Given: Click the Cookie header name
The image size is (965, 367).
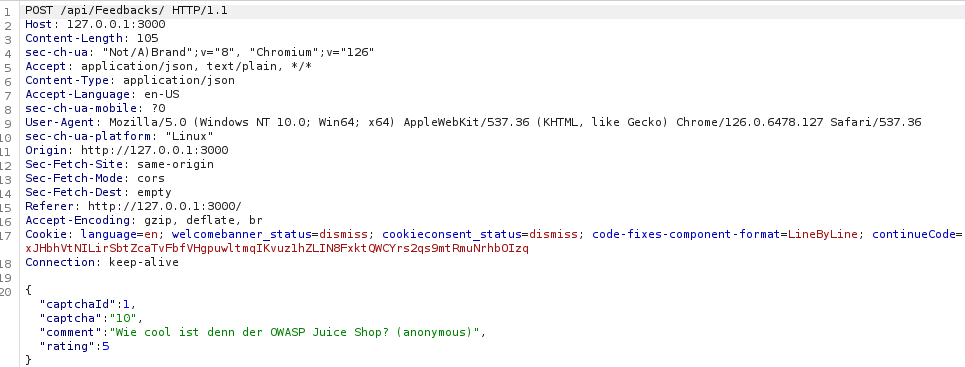Looking at the screenshot, I should (x=46, y=235).
